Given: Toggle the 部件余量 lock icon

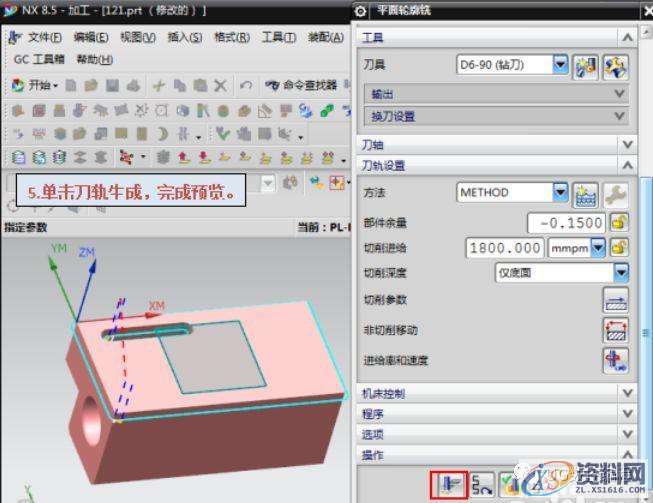Looking at the screenshot, I should 619,223.
